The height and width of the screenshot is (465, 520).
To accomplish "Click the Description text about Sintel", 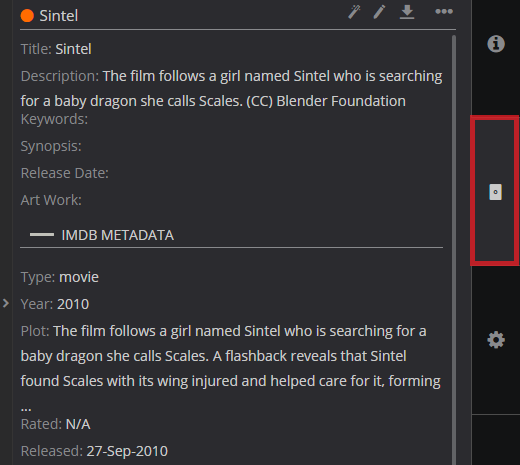I will (x=231, y=89).
